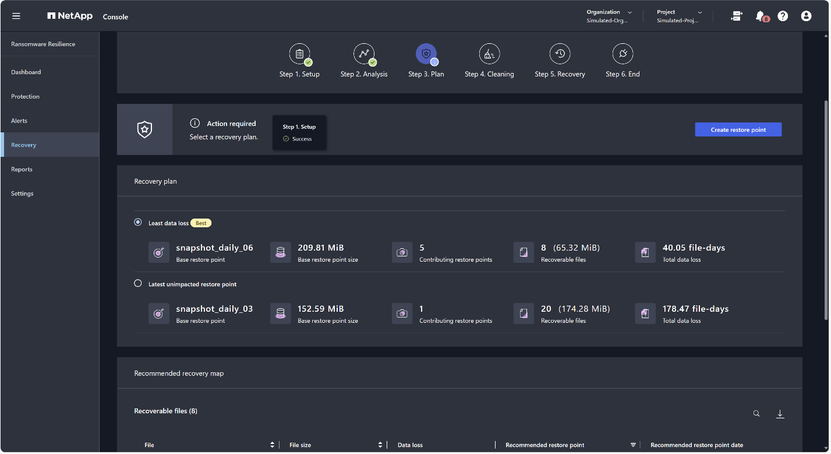Search the recoverable files table
The height and width of the screenshot is (454, 831).
757,414
